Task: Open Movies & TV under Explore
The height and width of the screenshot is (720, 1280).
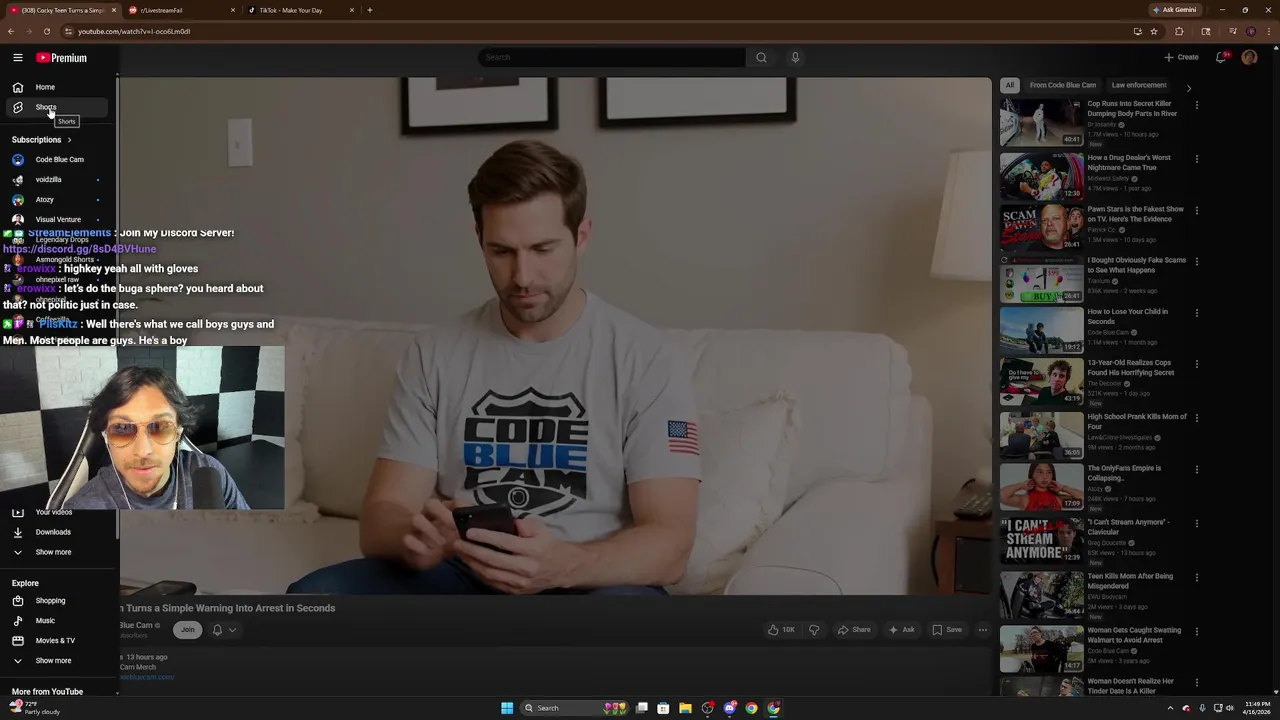Action: (59, 641)
